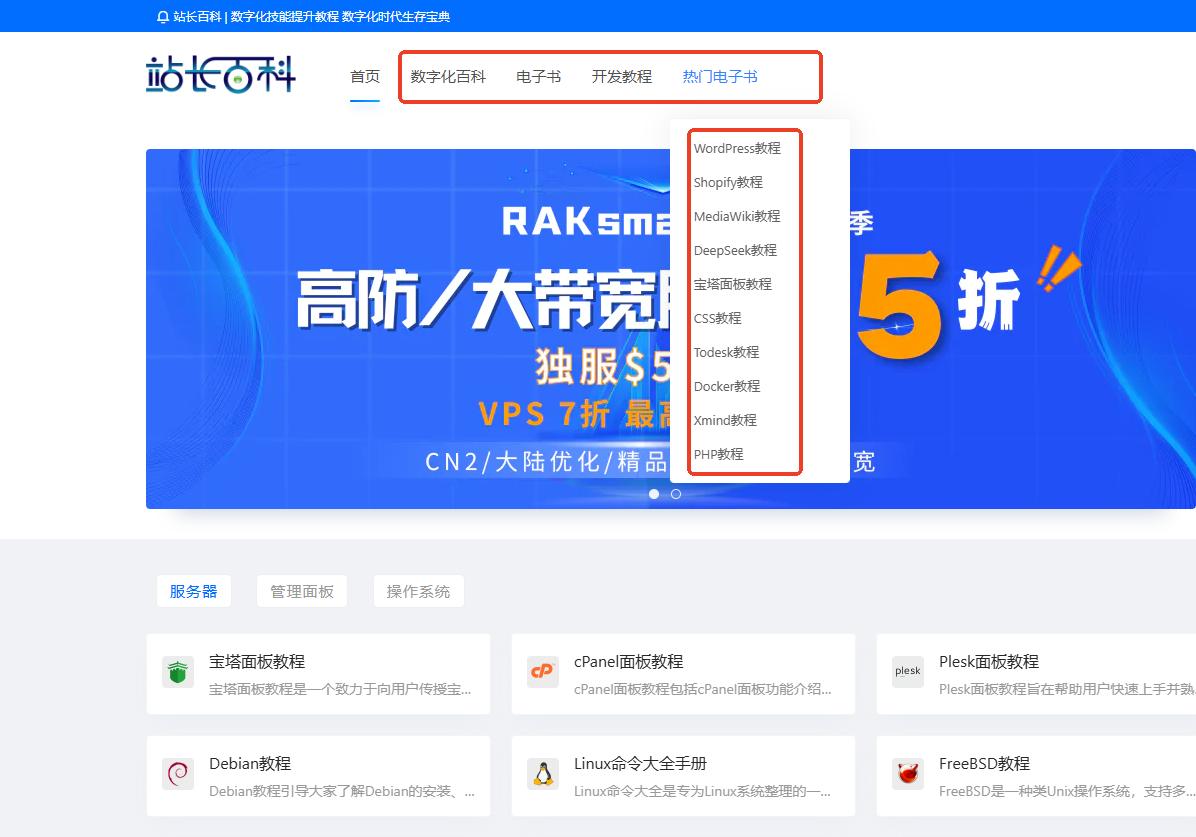Open the Docker教程 link

coord(727,386)
